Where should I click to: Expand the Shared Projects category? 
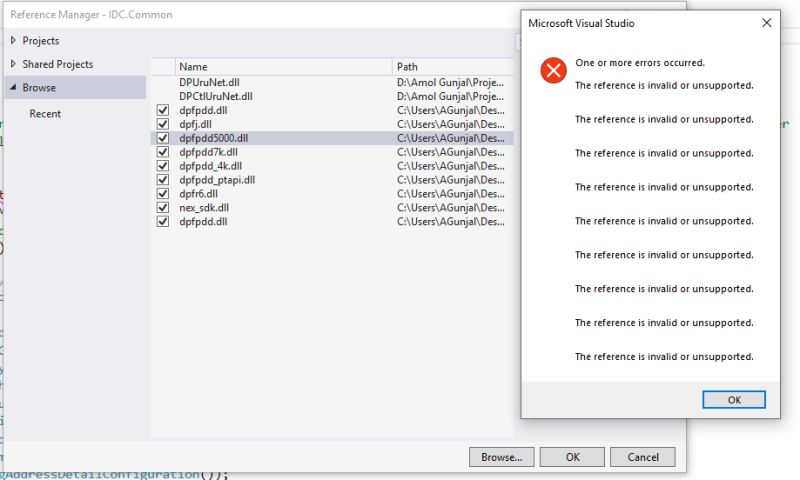[13, 64]
